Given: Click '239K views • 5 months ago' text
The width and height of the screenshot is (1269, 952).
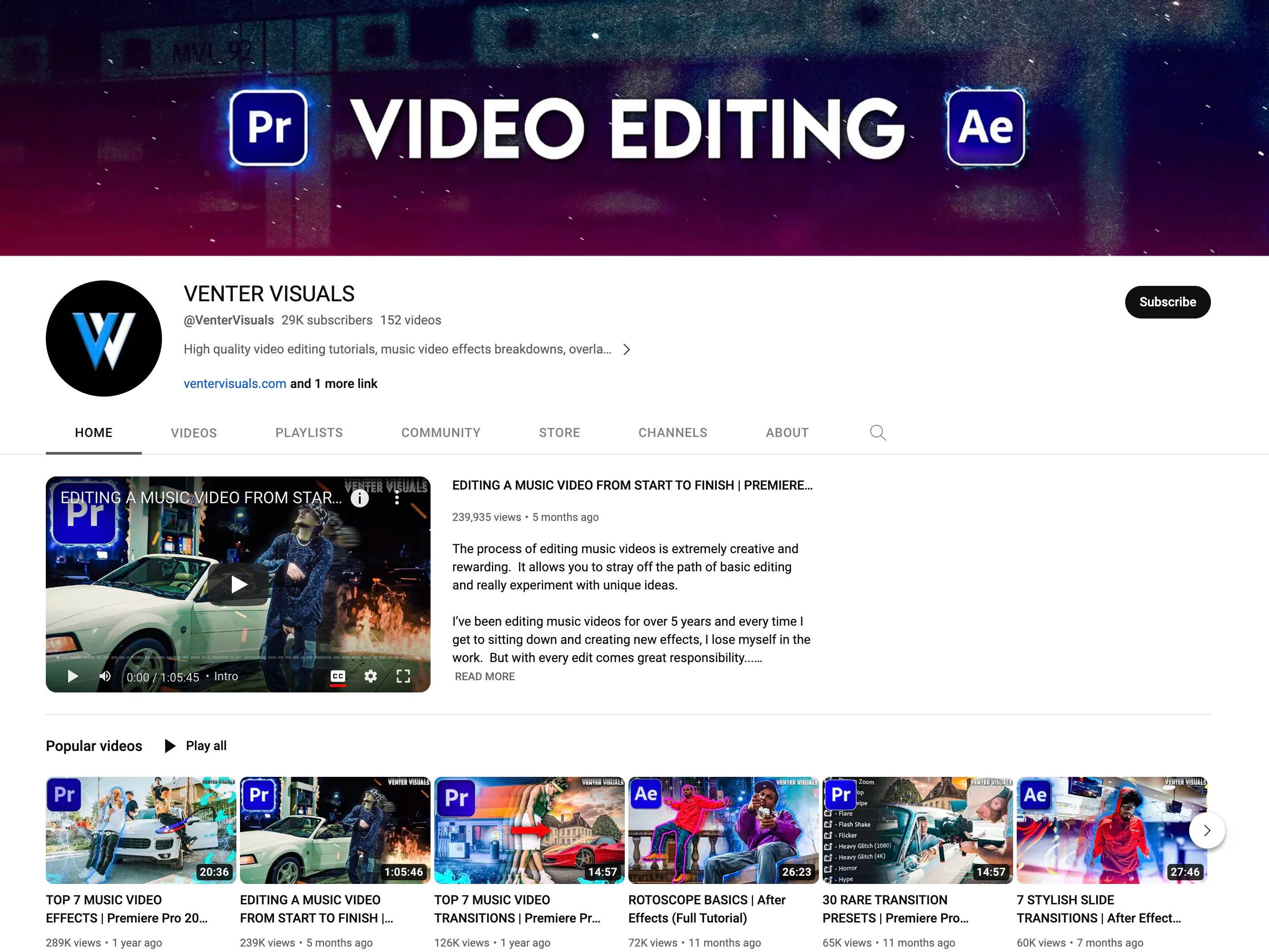Looking at the screenshot, I should tap(306, 943).
